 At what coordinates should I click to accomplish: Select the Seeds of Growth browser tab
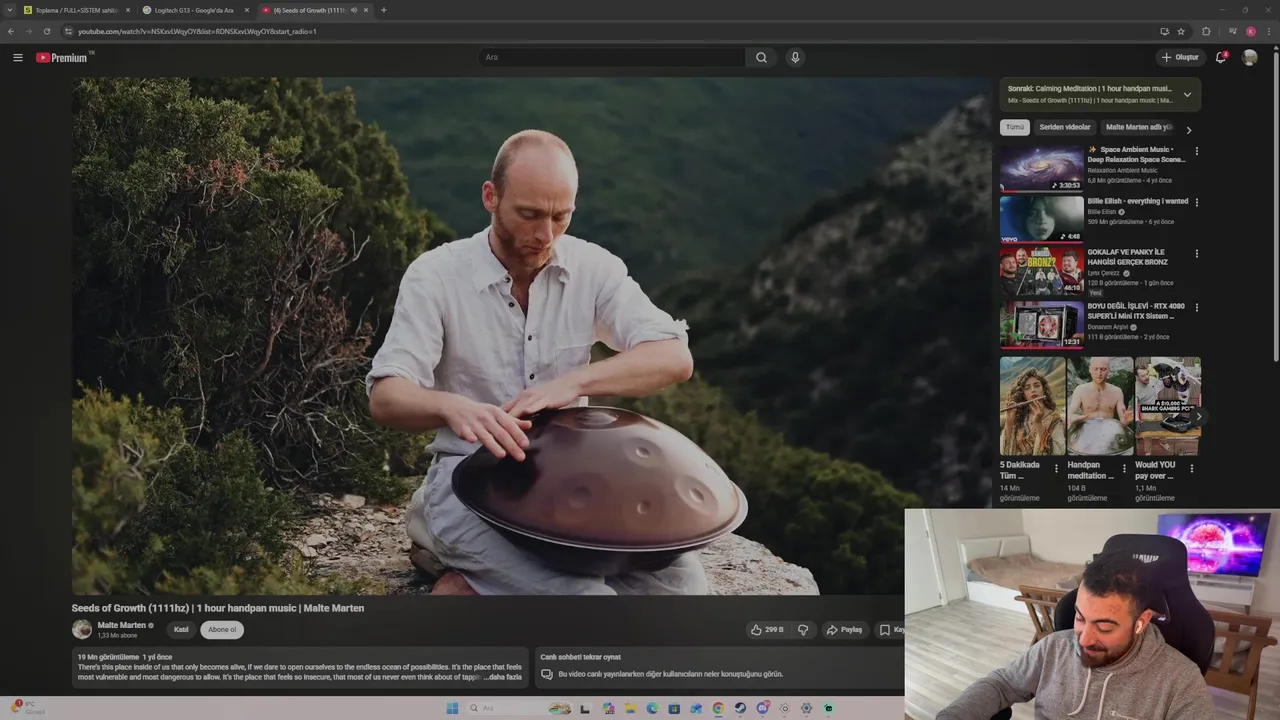[315, 10]
